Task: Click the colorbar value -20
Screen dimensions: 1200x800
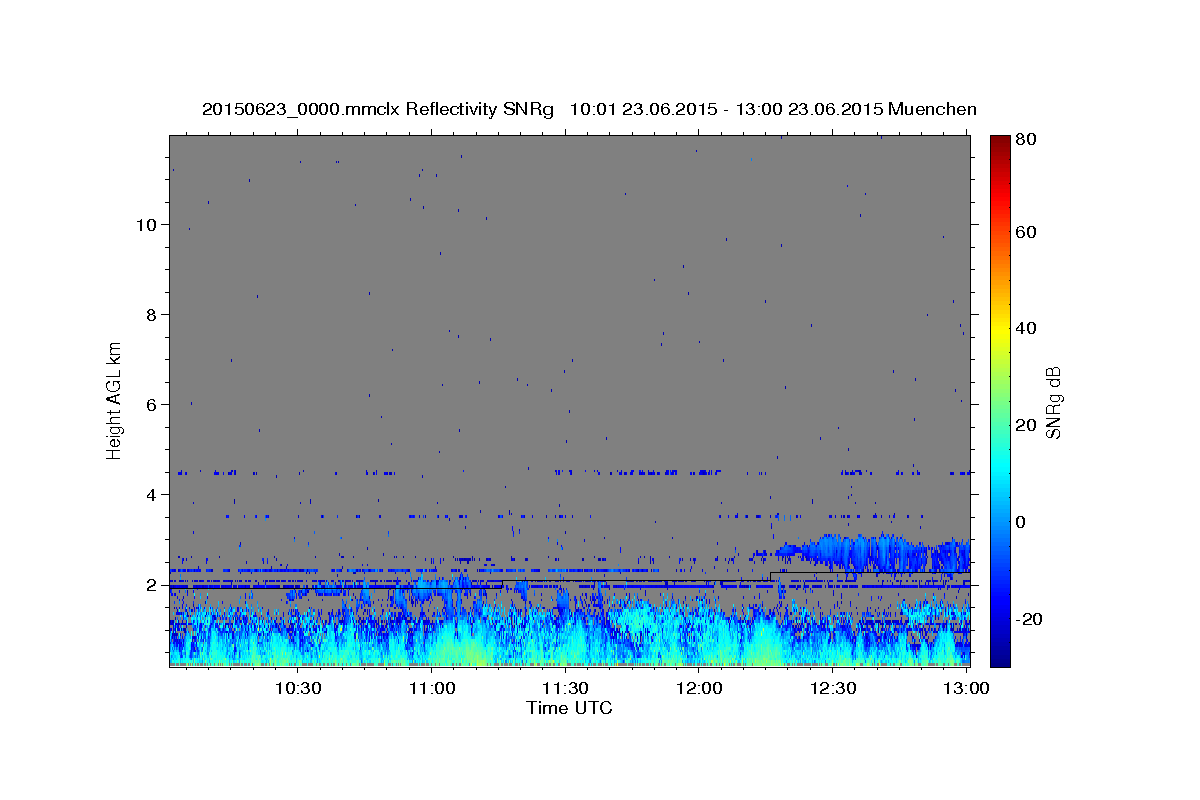Action: [x=1030, y=619]
